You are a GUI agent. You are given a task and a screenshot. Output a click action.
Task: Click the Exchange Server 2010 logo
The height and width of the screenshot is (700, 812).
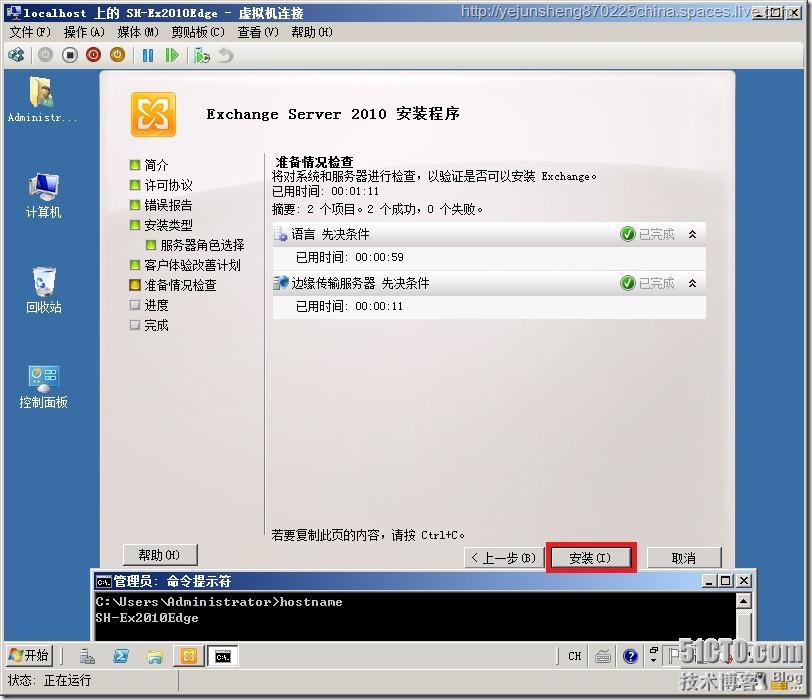[x=153, y=114]
